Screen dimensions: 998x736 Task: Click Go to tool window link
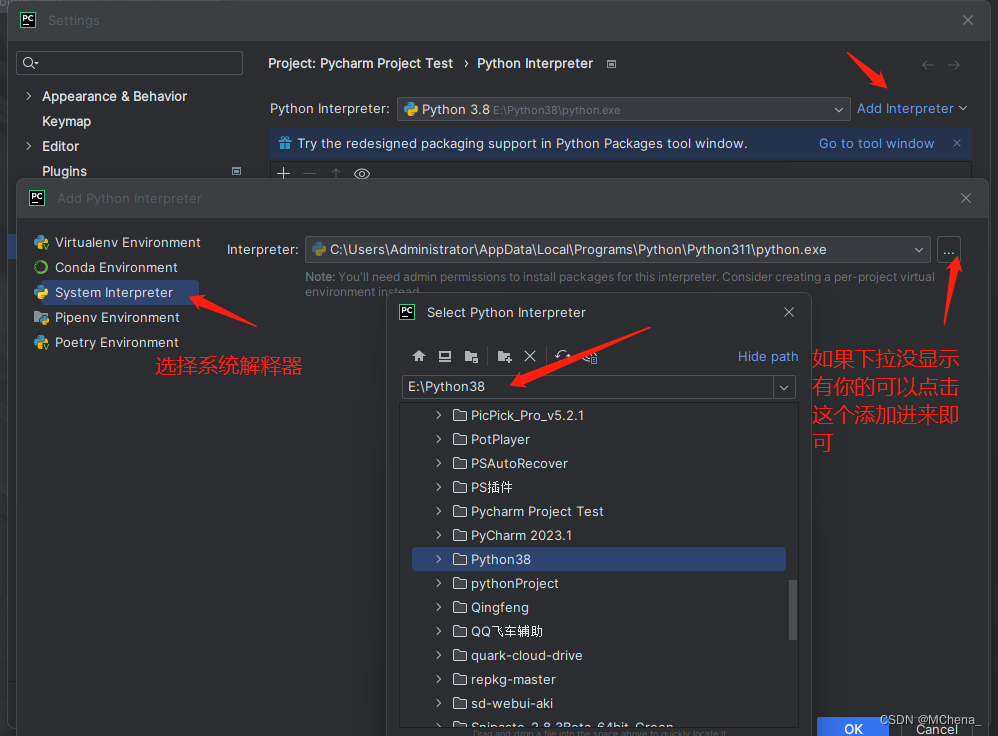[876, 144]
